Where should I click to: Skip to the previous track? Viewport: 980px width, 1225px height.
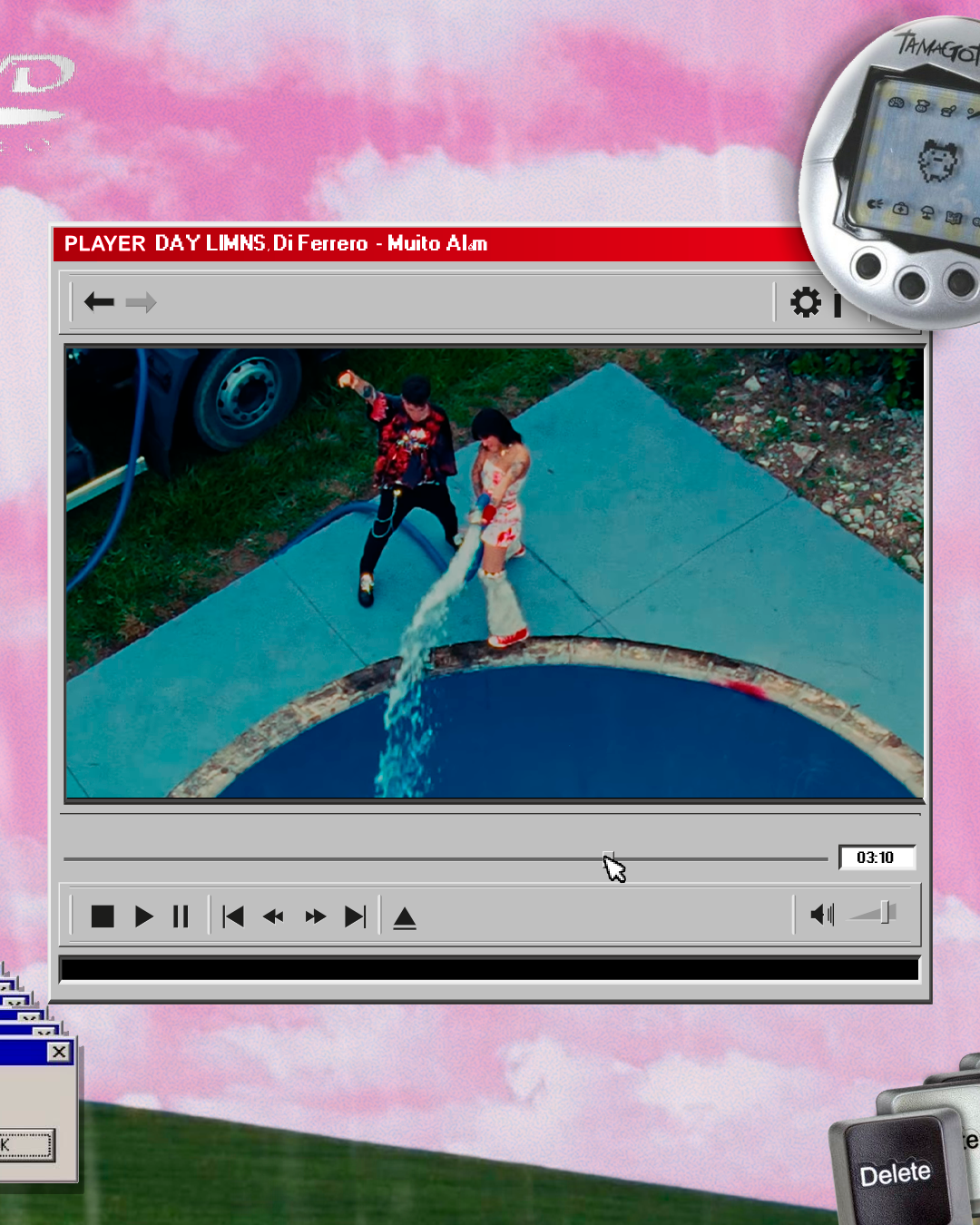coord(233,916)
